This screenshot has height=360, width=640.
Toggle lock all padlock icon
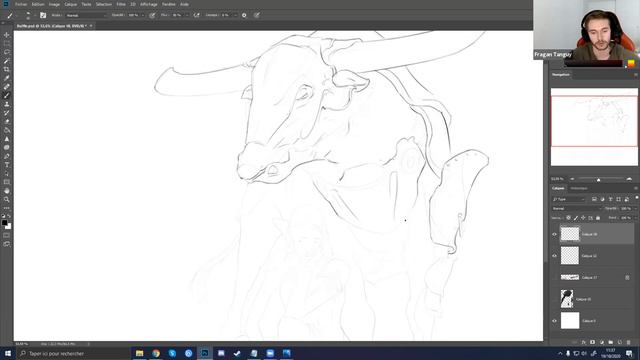pyautogui.click(x=598, y=218)
